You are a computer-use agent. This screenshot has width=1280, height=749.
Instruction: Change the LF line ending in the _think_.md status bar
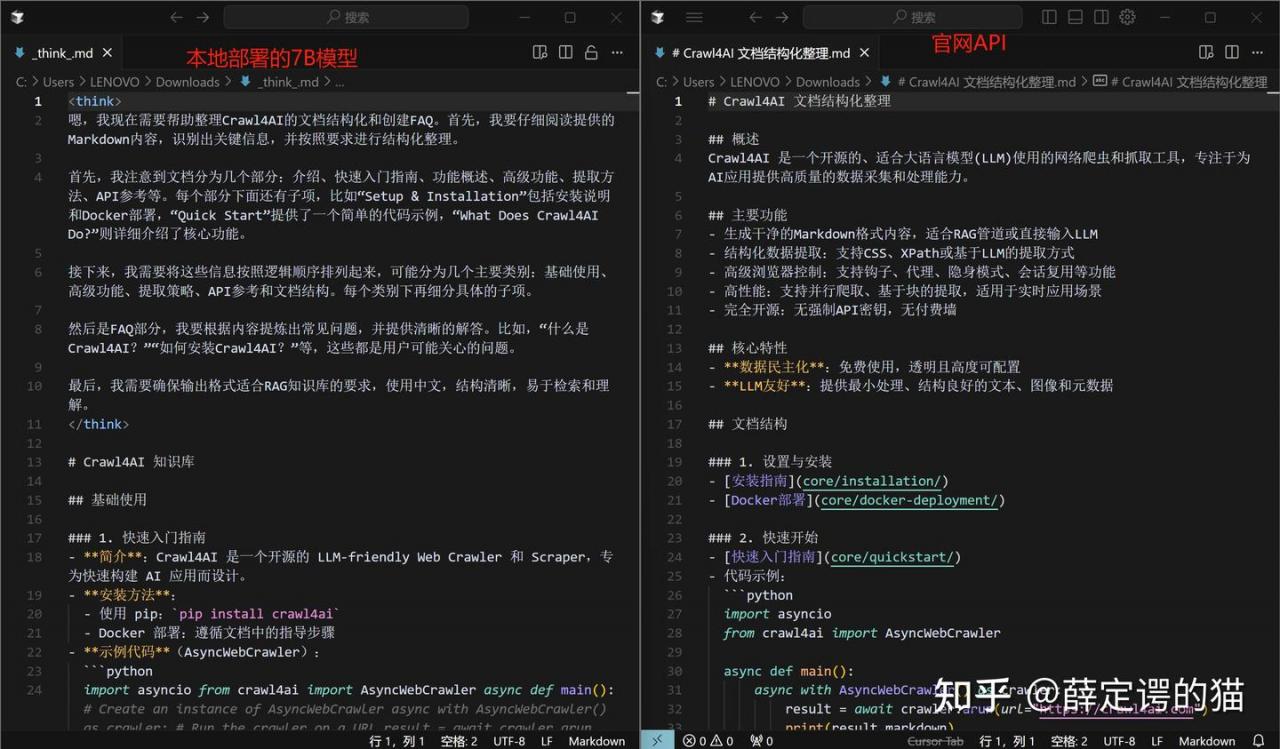pyautogui.click(x=547, y=741)
